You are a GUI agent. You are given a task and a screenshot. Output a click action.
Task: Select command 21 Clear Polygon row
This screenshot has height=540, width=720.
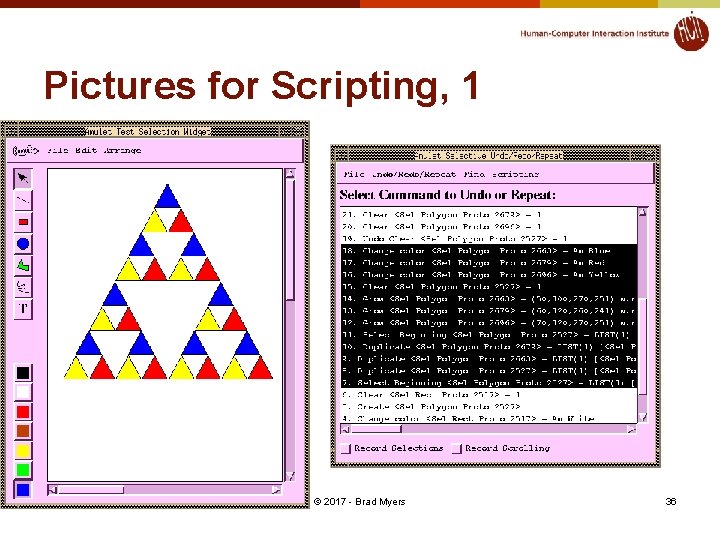[x=489, y=214]
